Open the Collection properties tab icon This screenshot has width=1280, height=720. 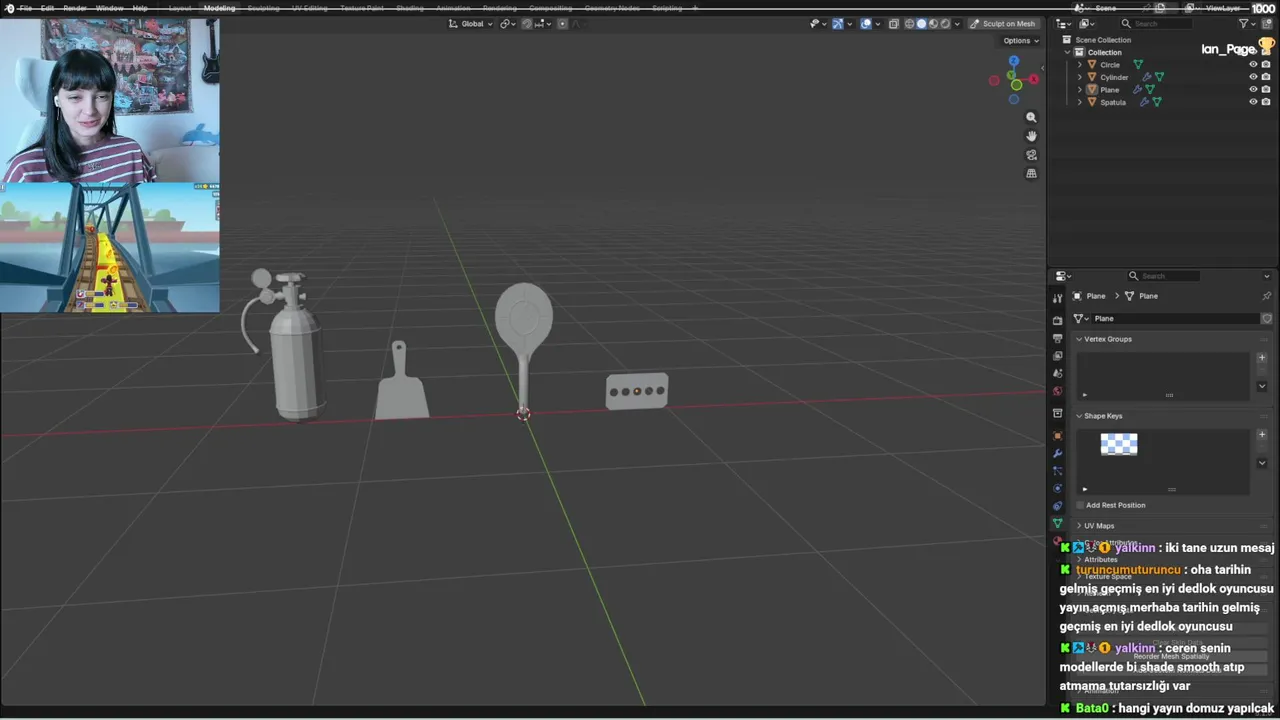[x=1057, y=413]
